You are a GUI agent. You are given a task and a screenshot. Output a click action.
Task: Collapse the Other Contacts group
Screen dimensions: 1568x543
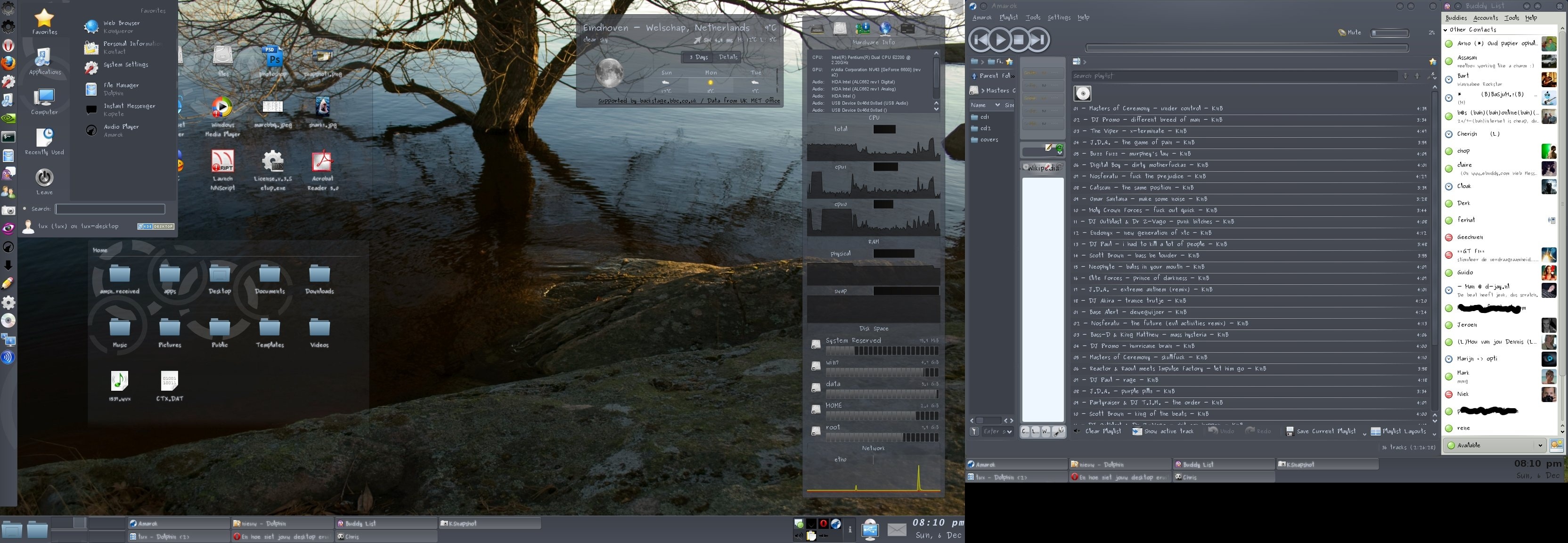[x=1446, y=30]
